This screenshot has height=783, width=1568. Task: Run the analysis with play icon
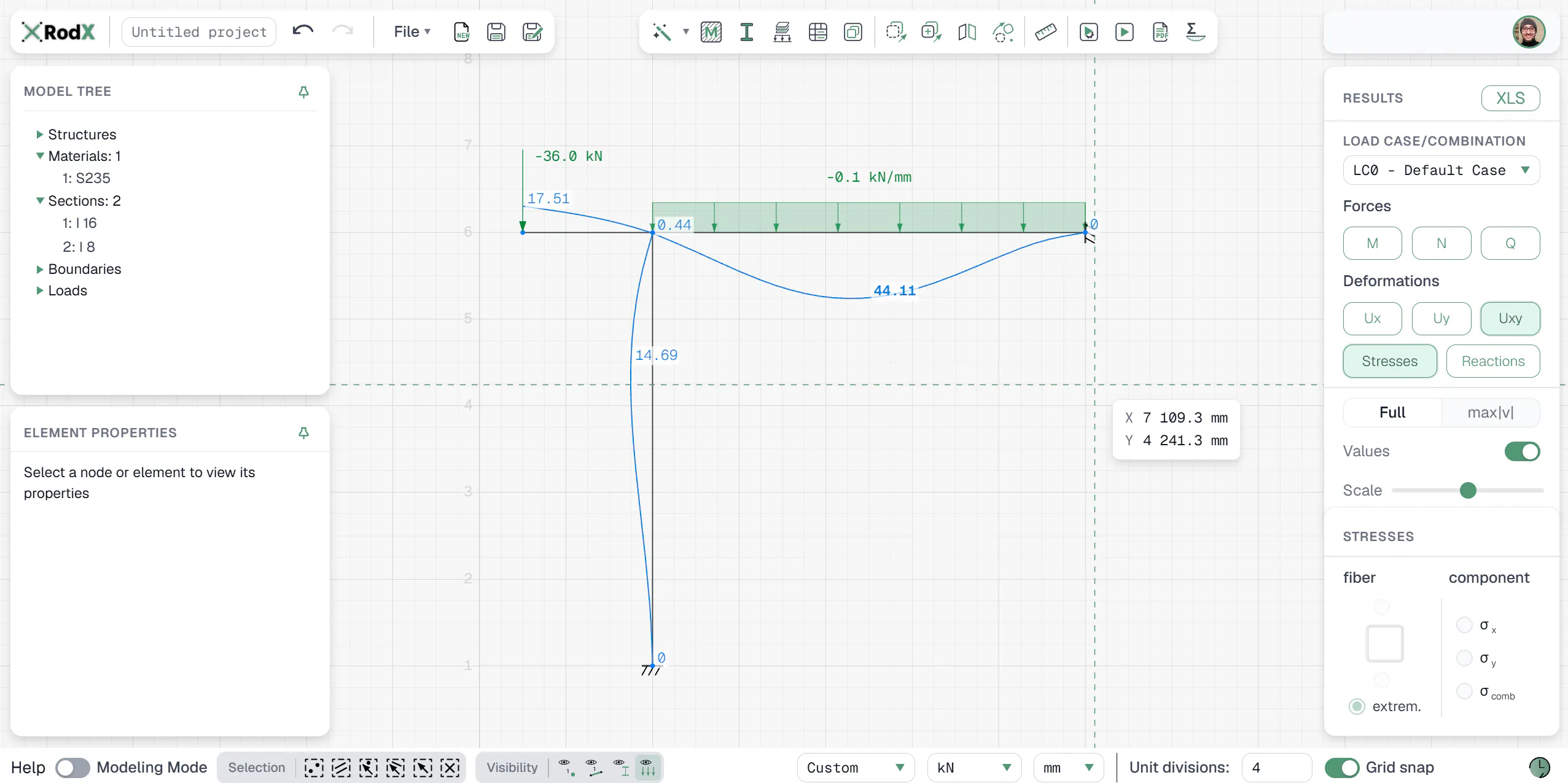[1124, 32]
